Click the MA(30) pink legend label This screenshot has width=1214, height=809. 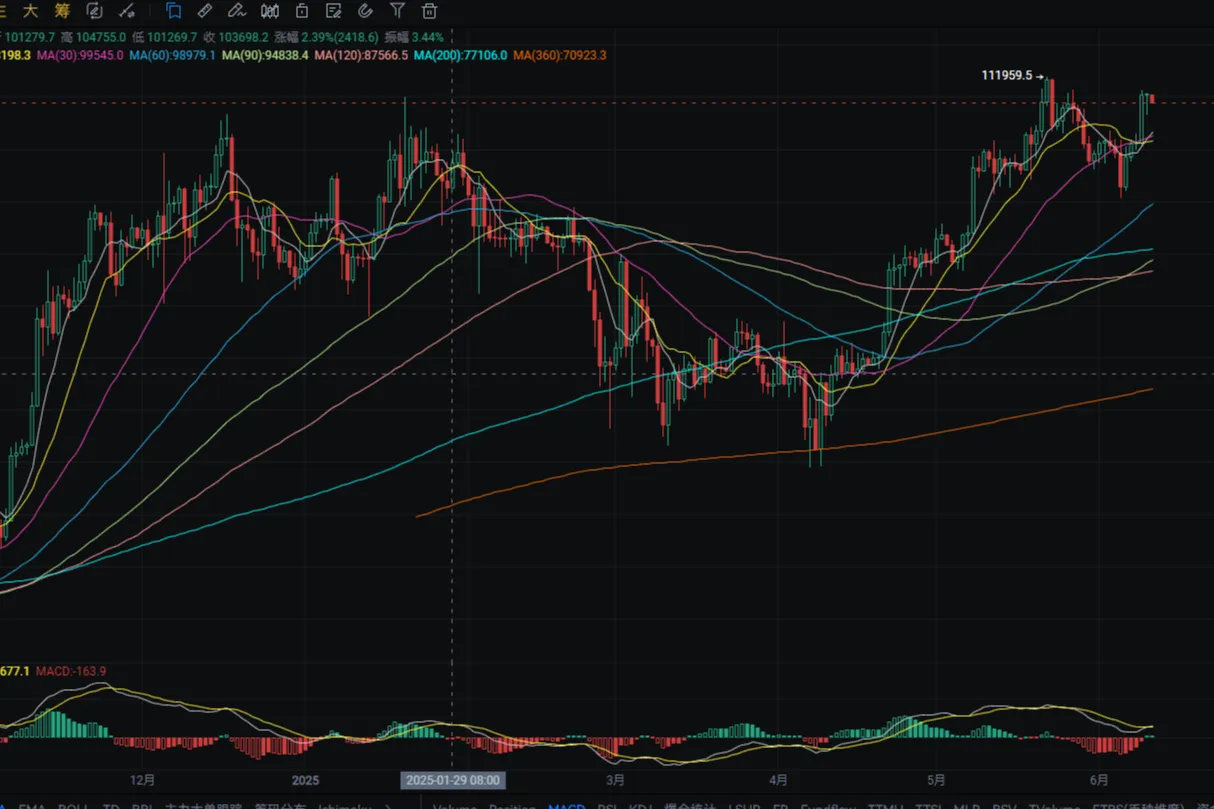pos(80,55)
